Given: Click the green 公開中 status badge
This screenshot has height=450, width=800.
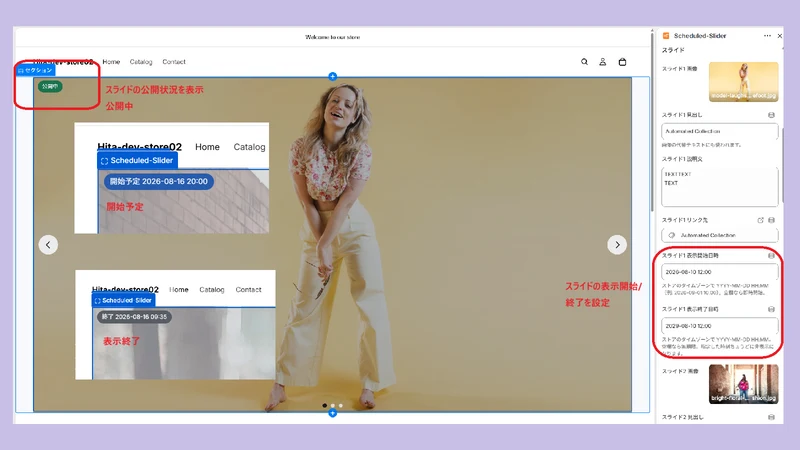Looking at the screenshot, I should (50, 86).
